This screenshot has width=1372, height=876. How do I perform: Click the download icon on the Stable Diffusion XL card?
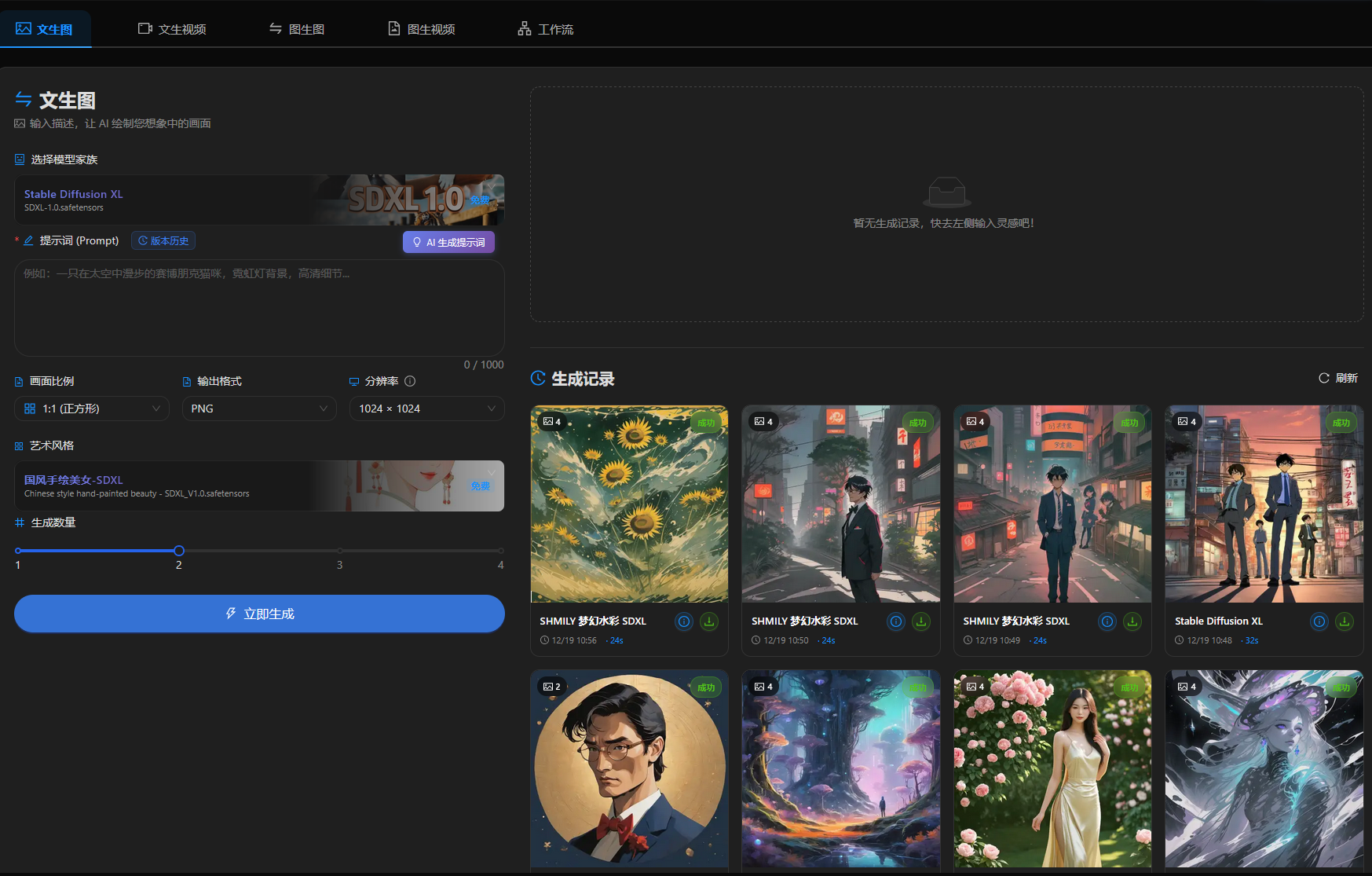click(x=1345, y=621)
